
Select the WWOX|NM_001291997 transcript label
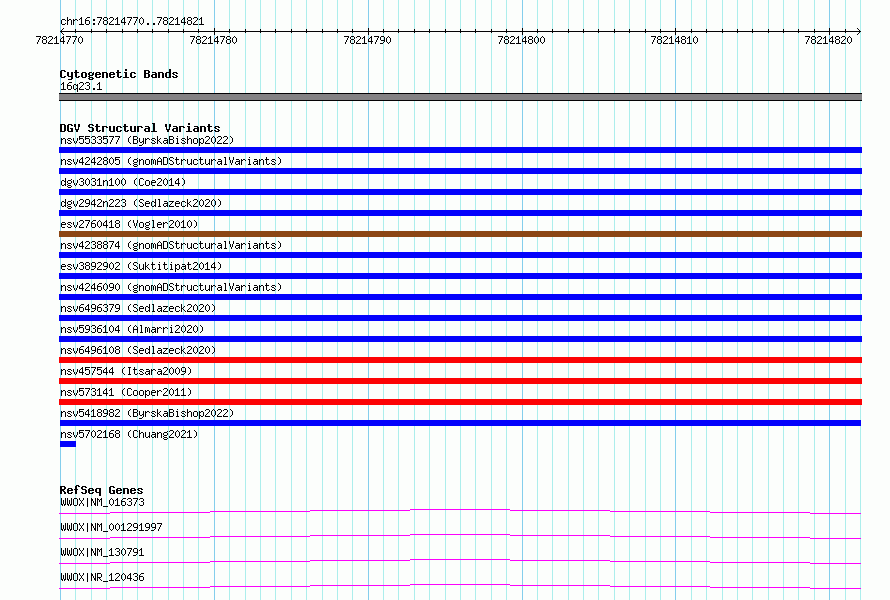pos(111,527)
